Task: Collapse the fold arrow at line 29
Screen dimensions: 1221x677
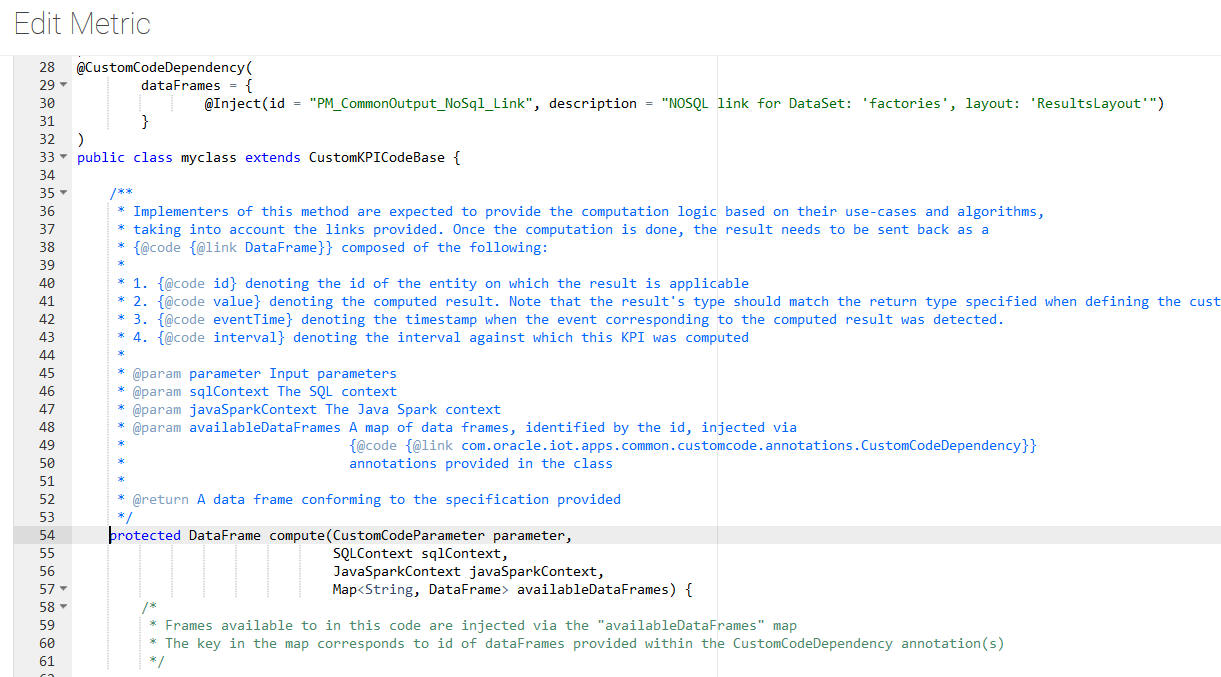Action: (64, 85)
